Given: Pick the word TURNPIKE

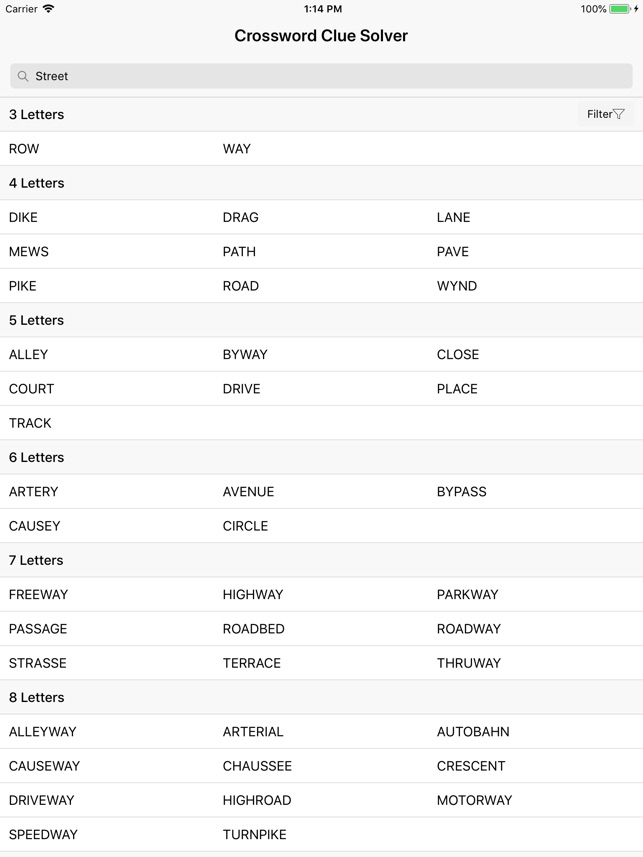Looking at the screenshot, I should point(254,835).
